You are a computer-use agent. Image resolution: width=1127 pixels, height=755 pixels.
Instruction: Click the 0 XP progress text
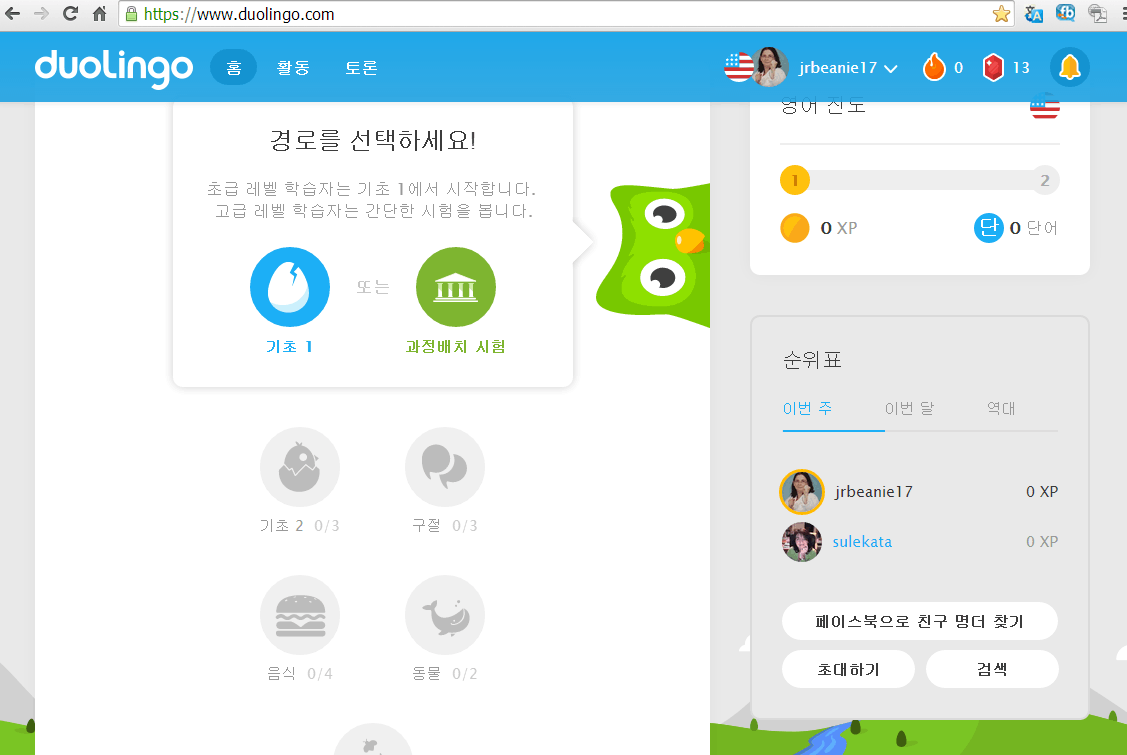pos(839,228)
